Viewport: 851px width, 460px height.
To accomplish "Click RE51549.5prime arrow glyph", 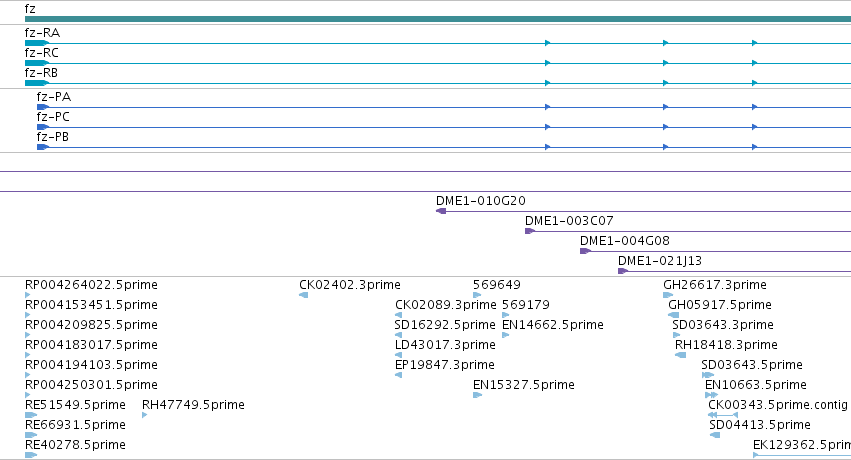I will pyautogui.click(x=31, y=415).
